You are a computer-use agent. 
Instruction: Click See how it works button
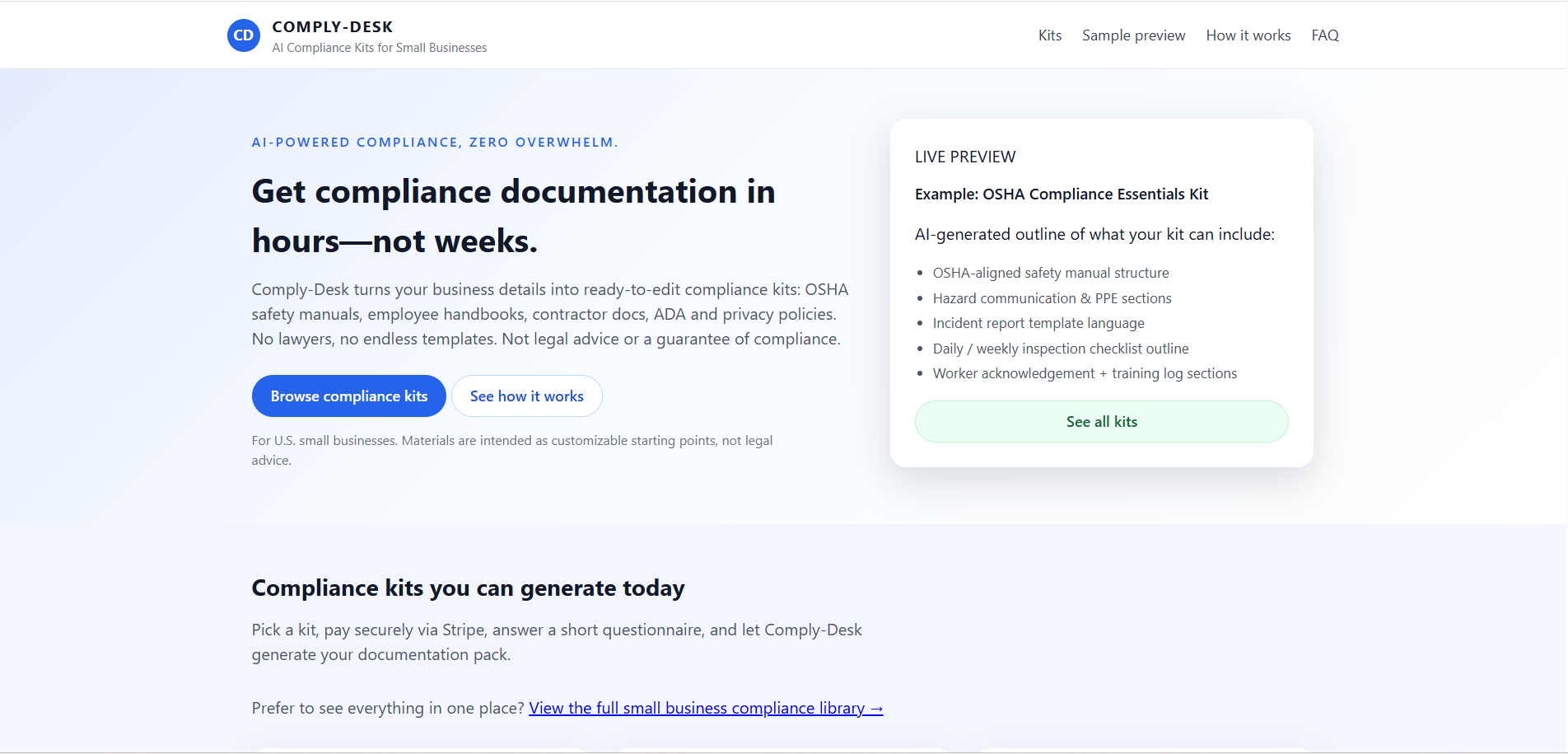tap(527, 396)
